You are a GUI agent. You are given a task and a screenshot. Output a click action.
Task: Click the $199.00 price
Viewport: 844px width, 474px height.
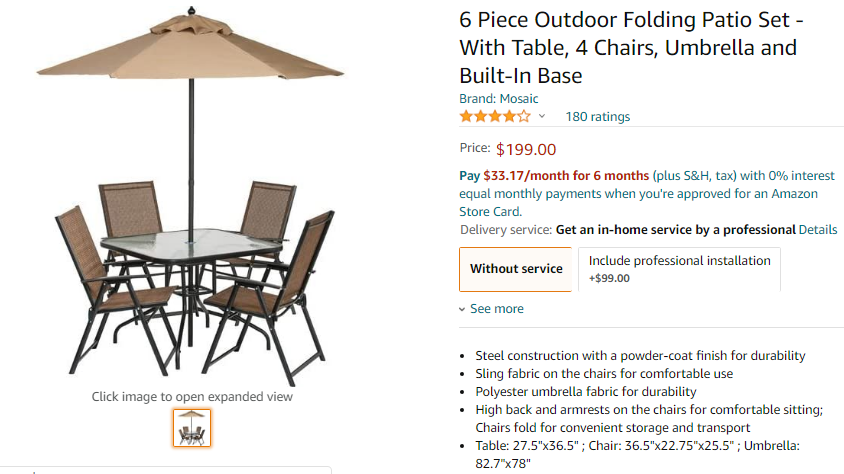click(526, 150)
